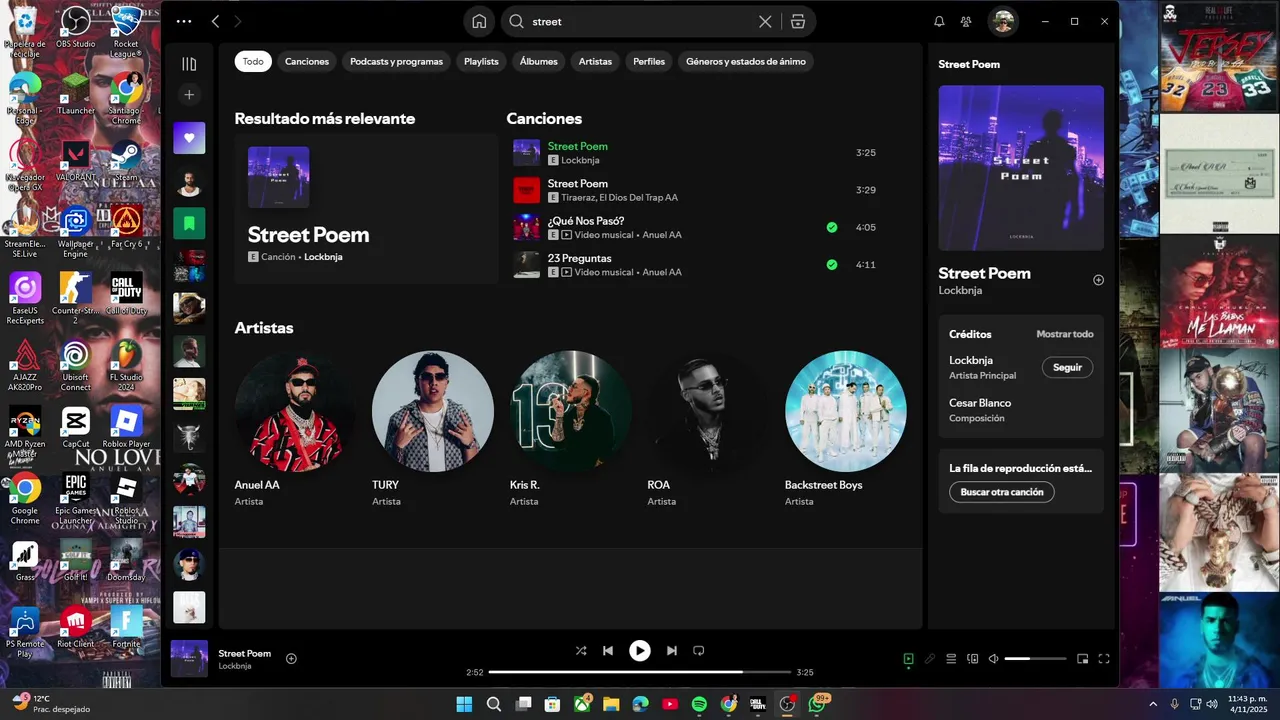
Task: Click Buscar otra canción button
Action: point(1002,492)
